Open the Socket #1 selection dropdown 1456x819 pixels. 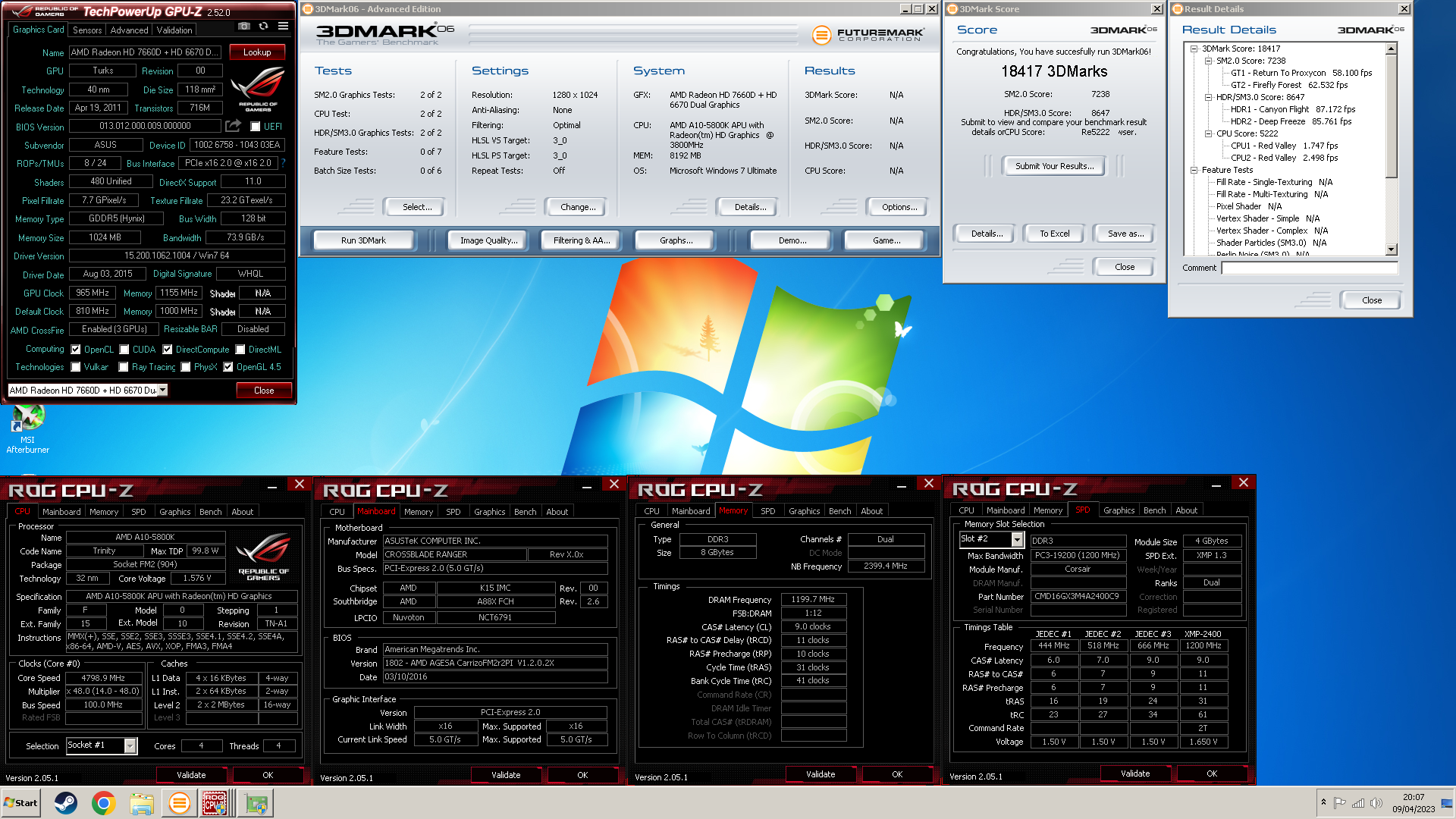(x=130, y=745)
